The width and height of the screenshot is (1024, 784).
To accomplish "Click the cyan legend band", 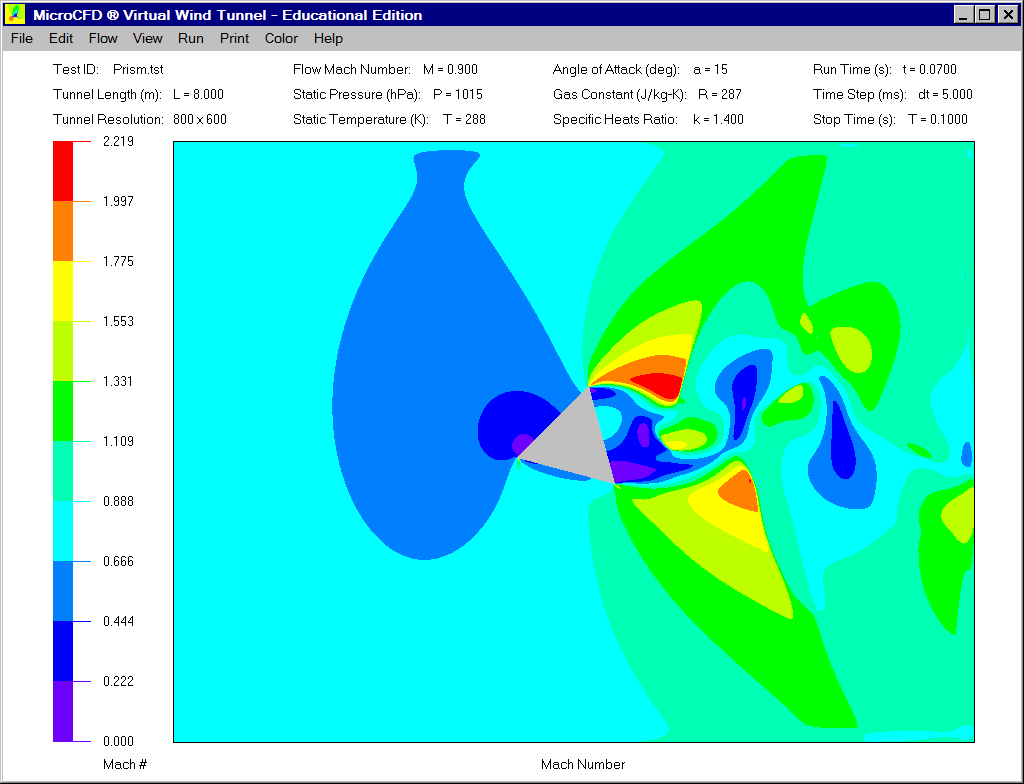I will tap(63, 531).
